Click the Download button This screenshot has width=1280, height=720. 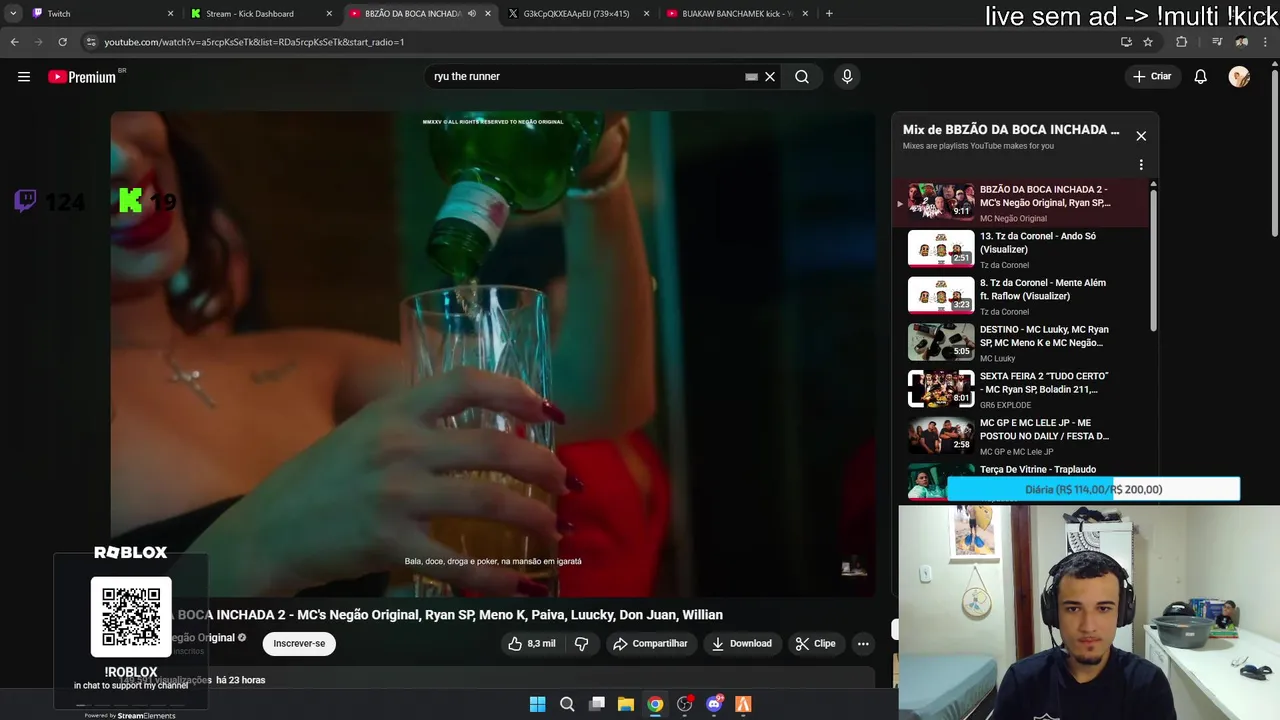pyautogui.click(x=741, y=644)
